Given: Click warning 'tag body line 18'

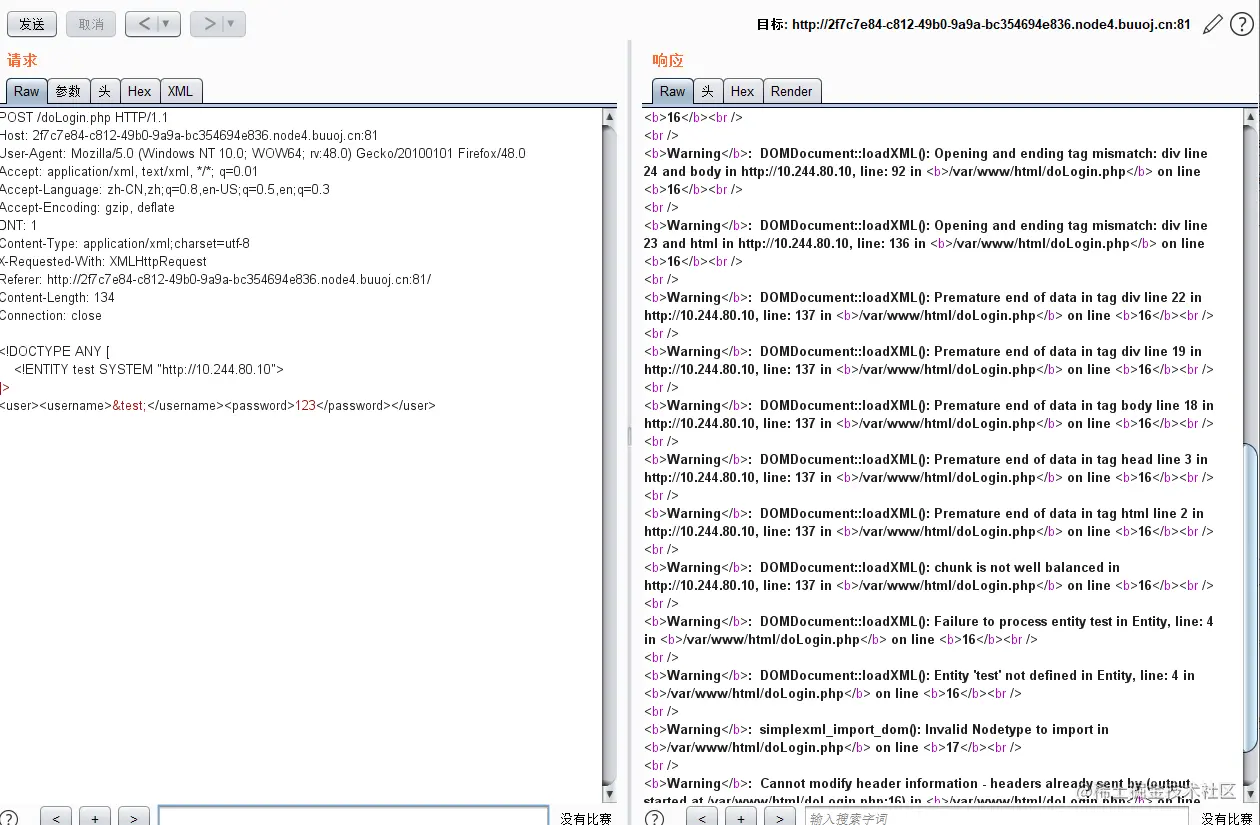Looking at the screenshot, I should (929, 414).
